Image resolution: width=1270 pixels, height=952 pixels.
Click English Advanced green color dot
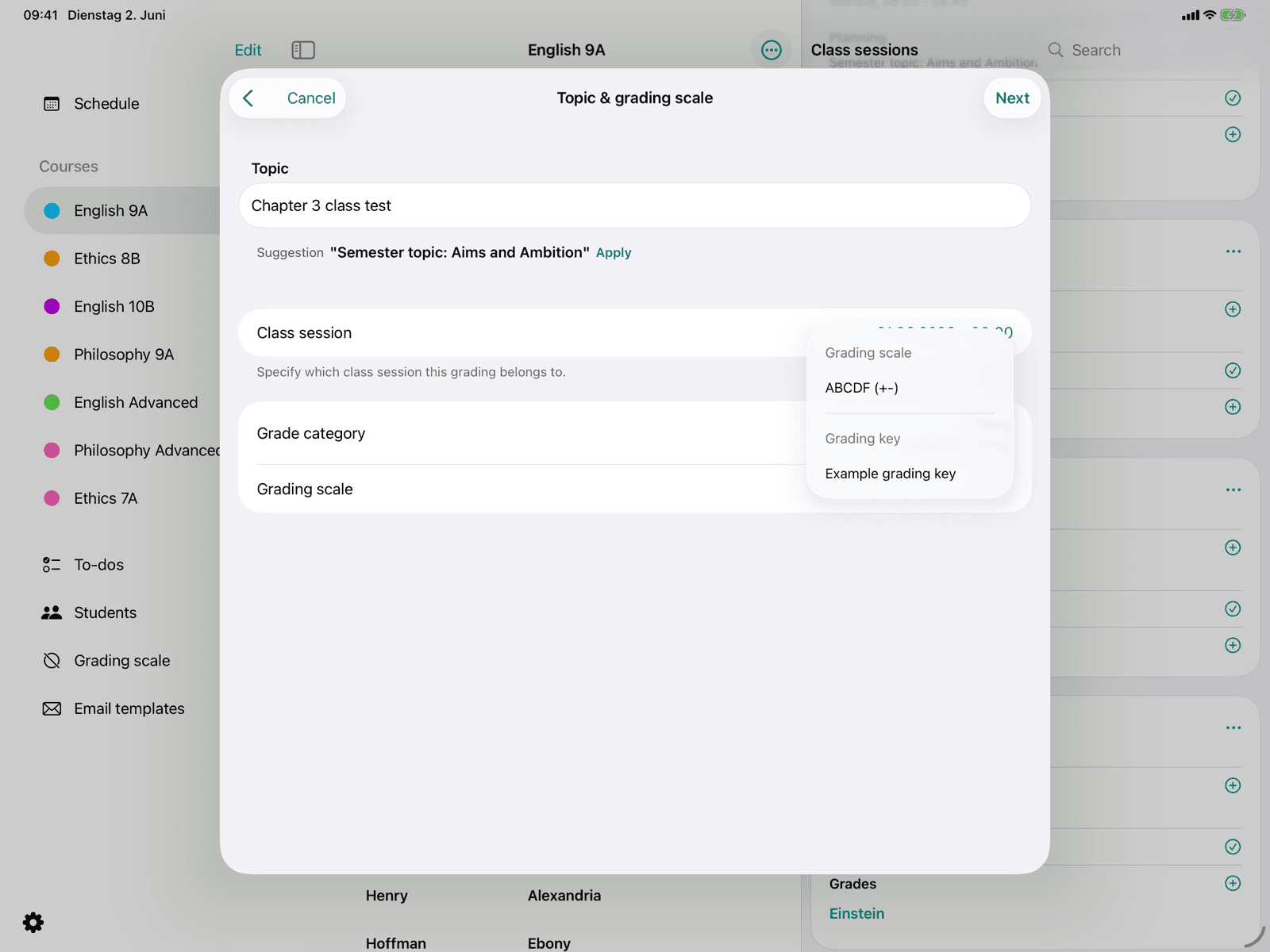pos(52,402)
